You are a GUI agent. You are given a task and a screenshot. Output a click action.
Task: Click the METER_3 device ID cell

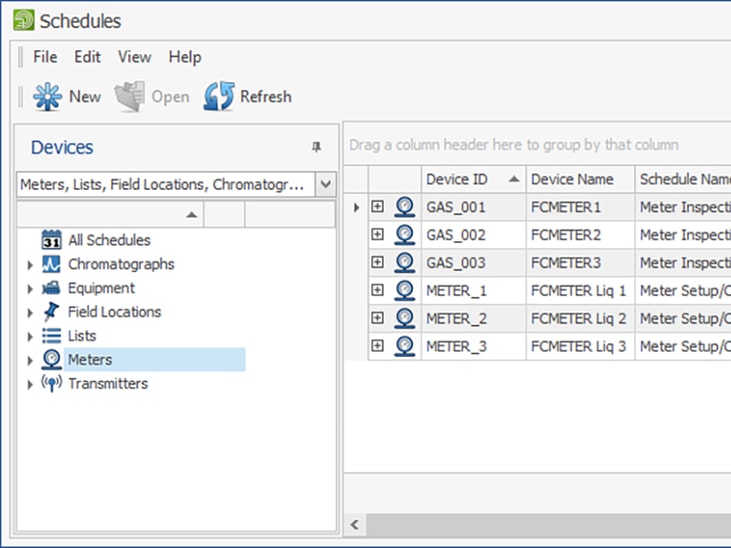pos(474,346)
